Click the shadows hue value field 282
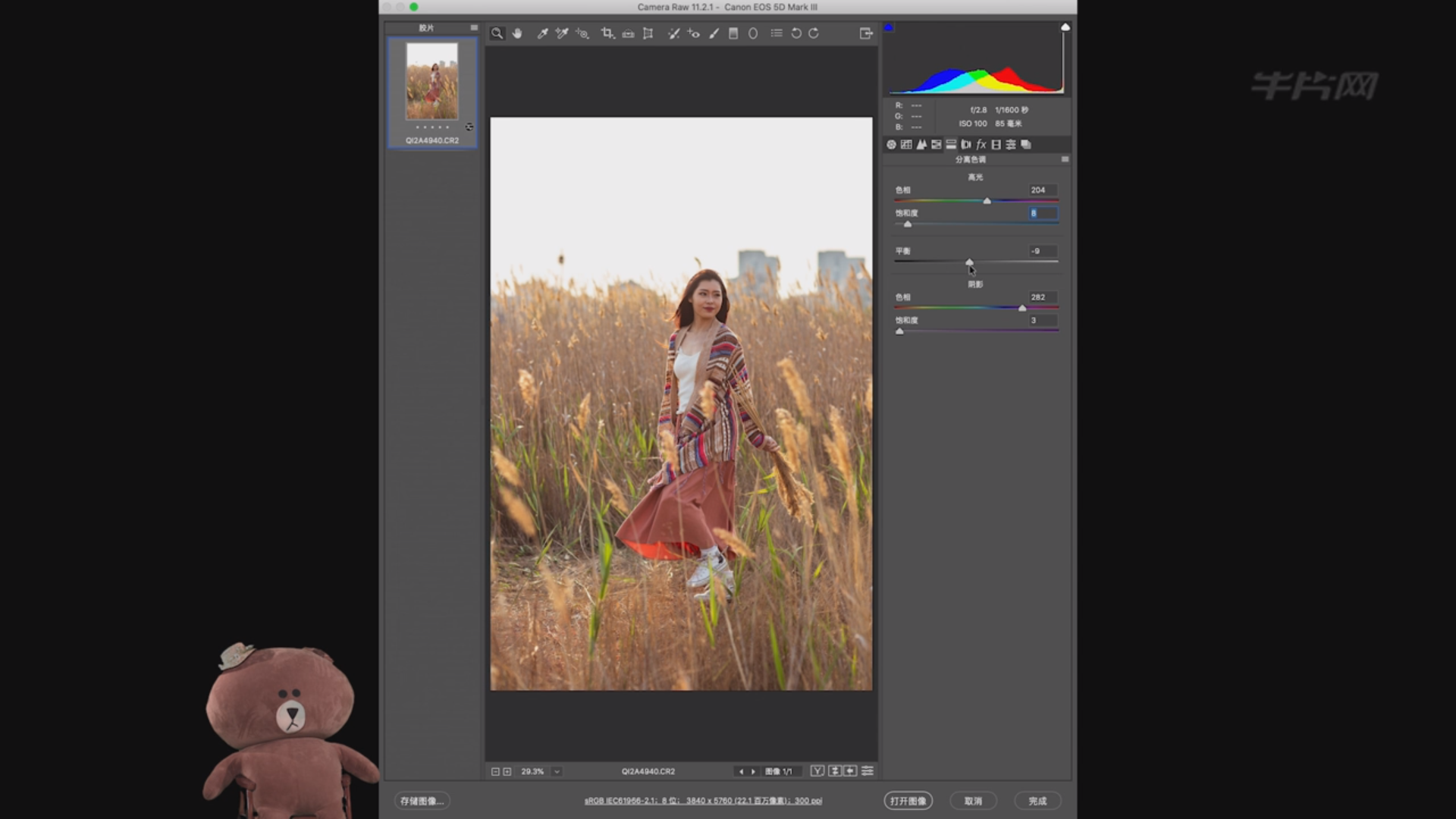The width and height of the screenshot is (1456, 819). [1043, 297]
